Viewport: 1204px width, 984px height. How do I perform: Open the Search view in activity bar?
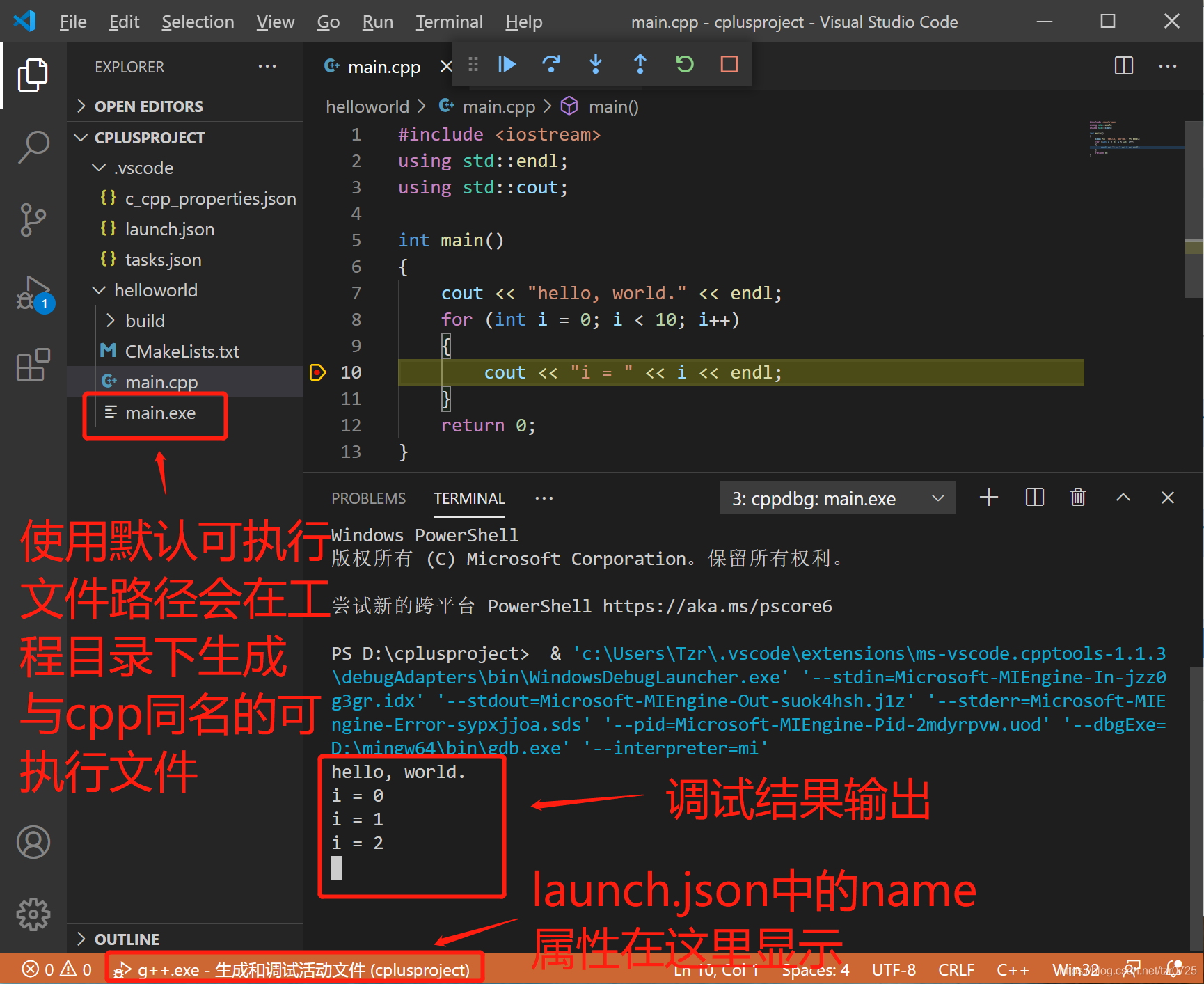[33, 148]
